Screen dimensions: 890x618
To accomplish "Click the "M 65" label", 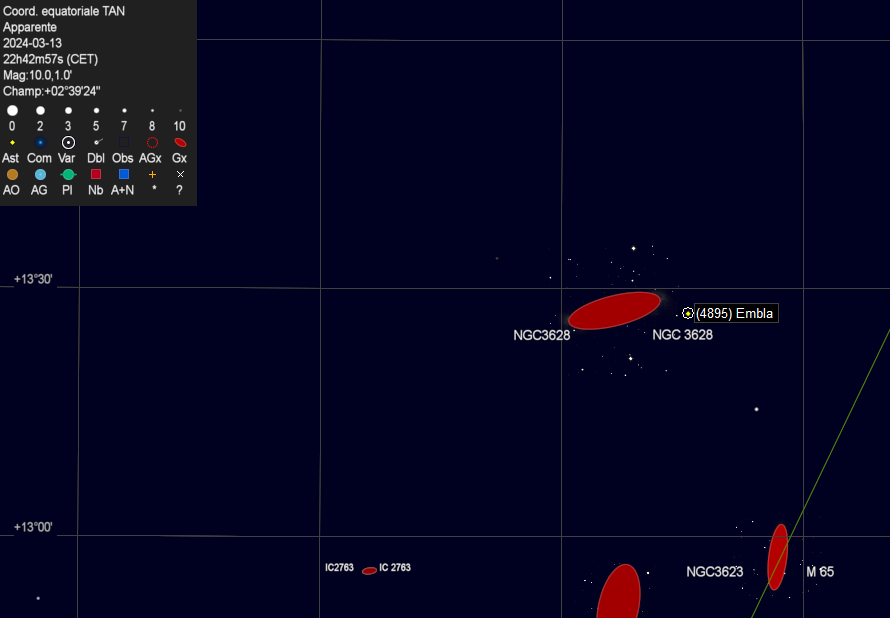I will (820, 571).
